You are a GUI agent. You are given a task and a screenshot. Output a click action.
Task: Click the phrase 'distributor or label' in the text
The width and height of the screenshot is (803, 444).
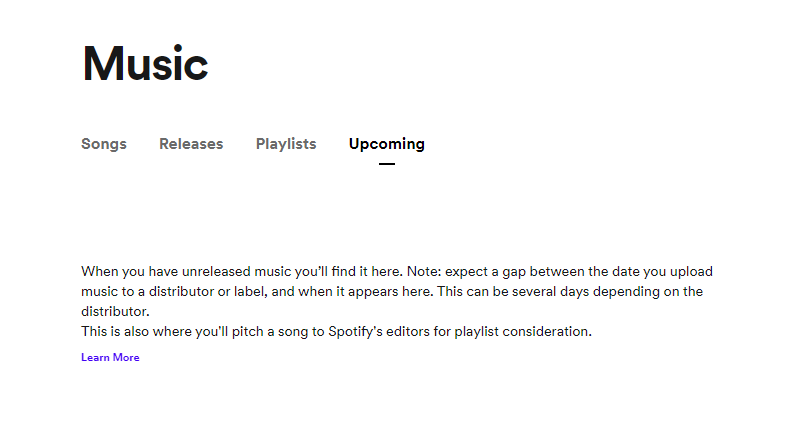[x=208, y=291]
